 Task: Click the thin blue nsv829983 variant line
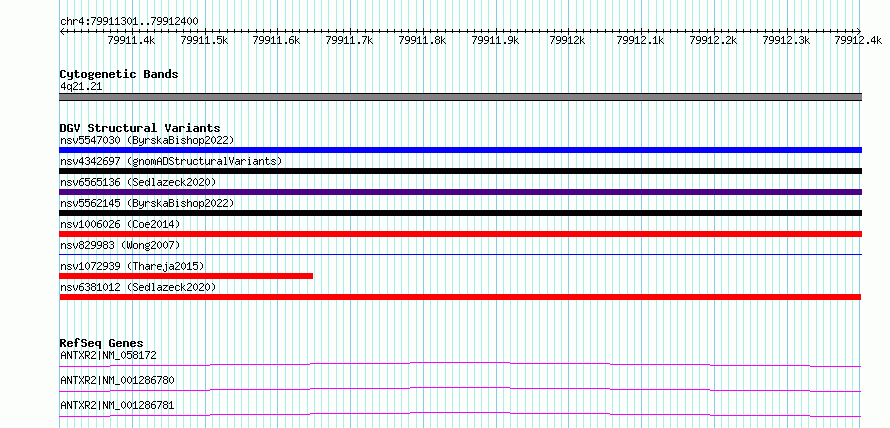pyautogui.click(x=460, y=254)
